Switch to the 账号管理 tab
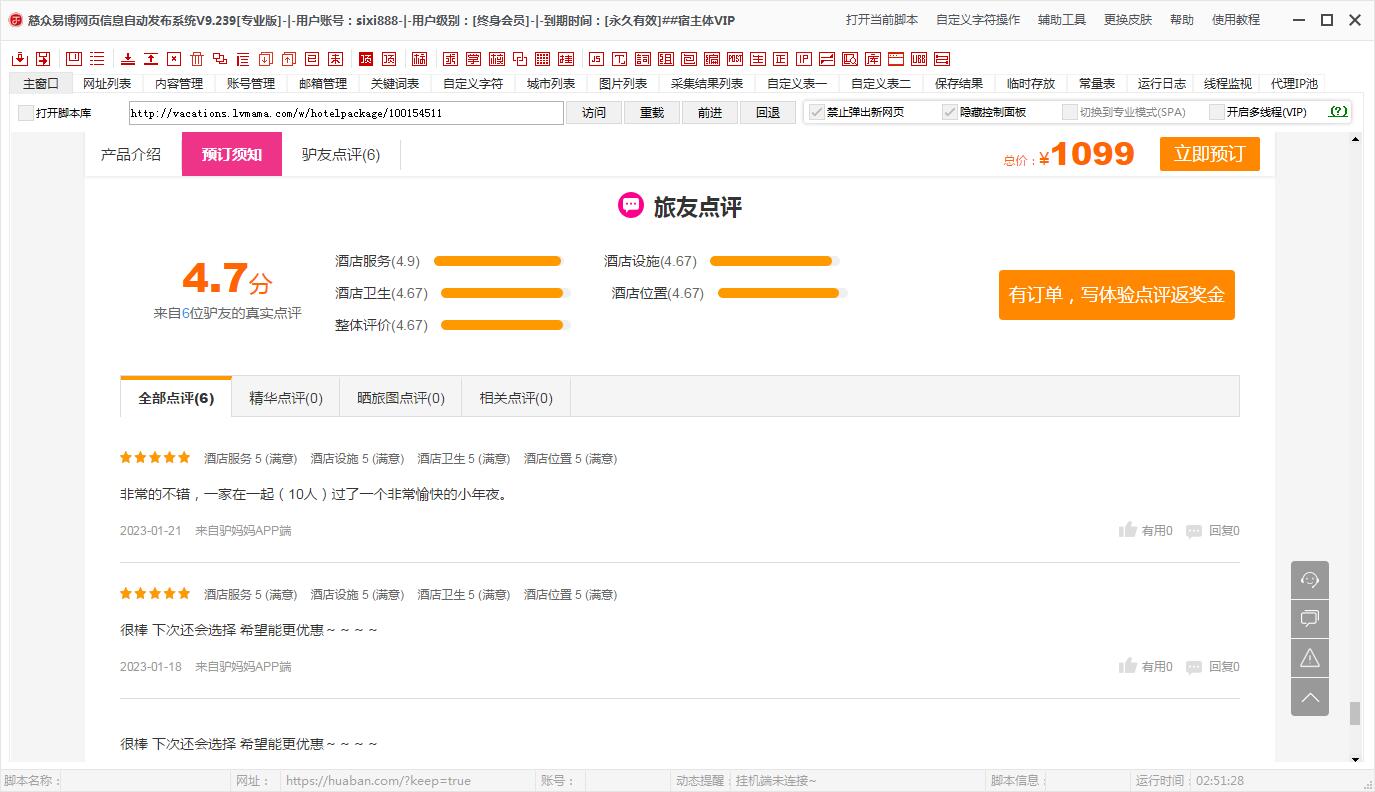 pos(251,84)
